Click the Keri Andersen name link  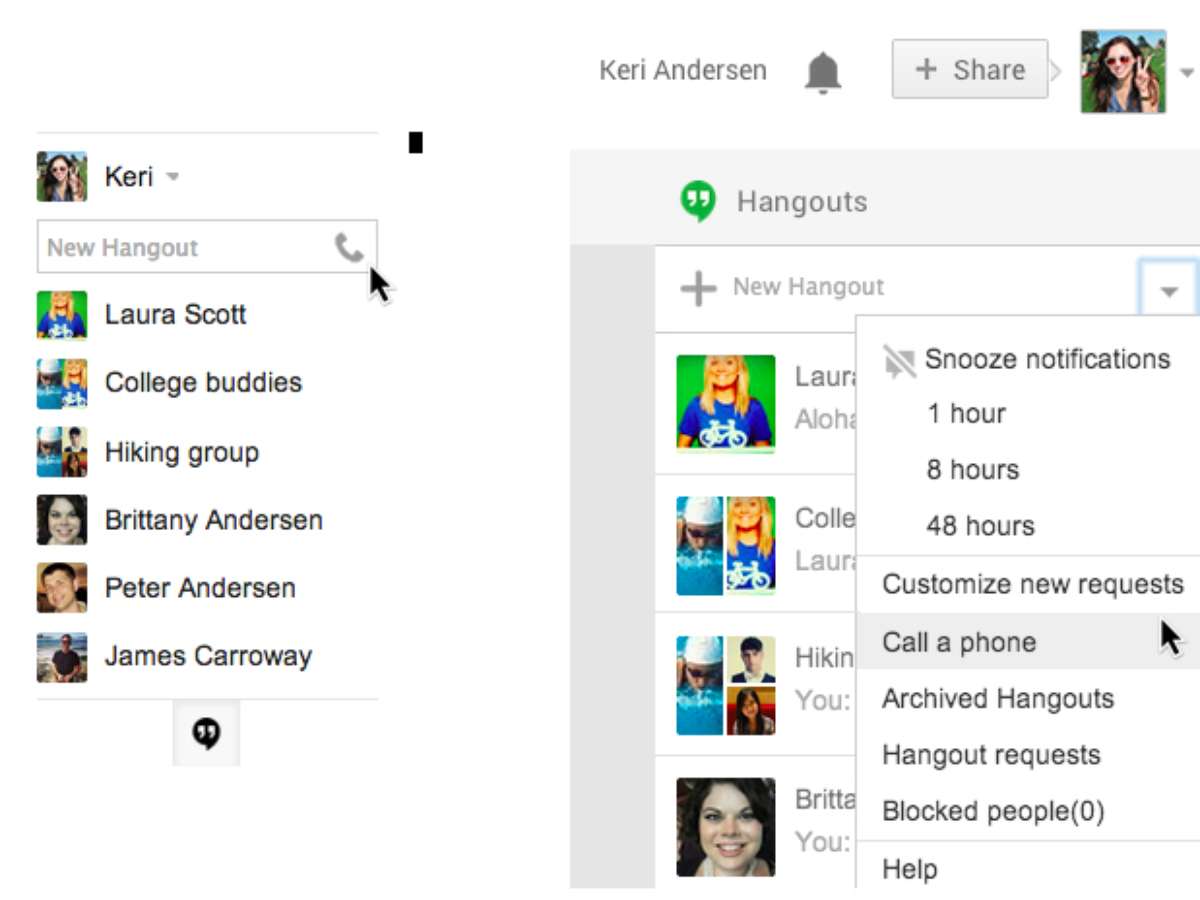tap(683, 71)
